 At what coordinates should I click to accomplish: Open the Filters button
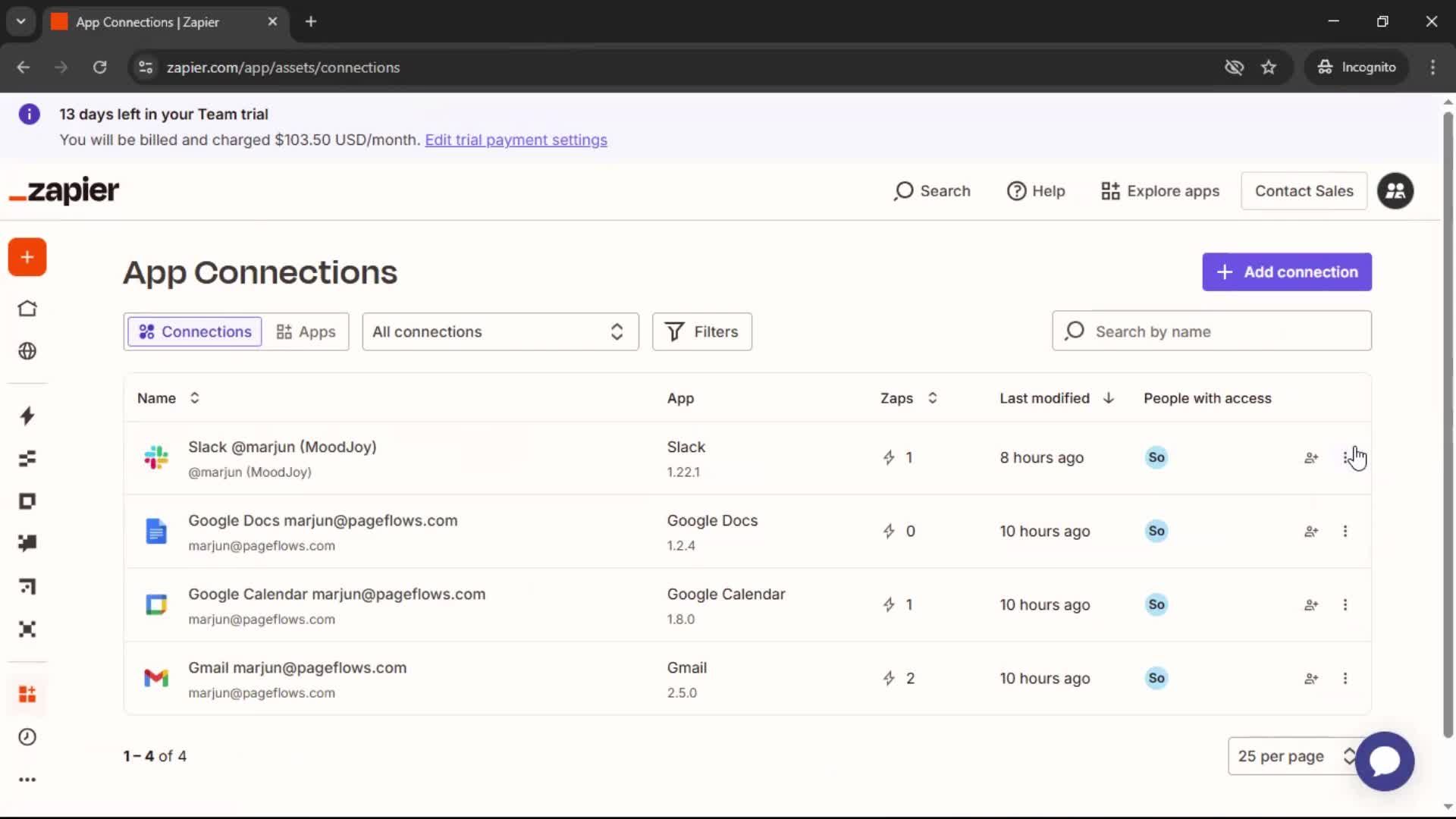702,332
